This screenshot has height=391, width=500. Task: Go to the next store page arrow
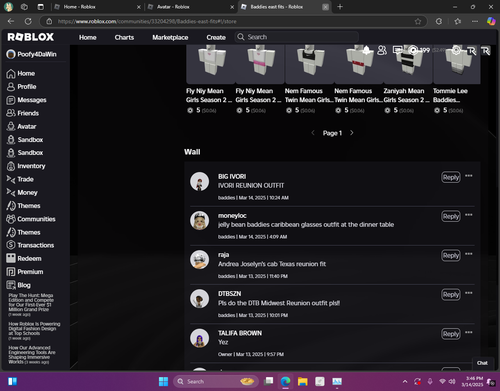click(x=352, y=133)
